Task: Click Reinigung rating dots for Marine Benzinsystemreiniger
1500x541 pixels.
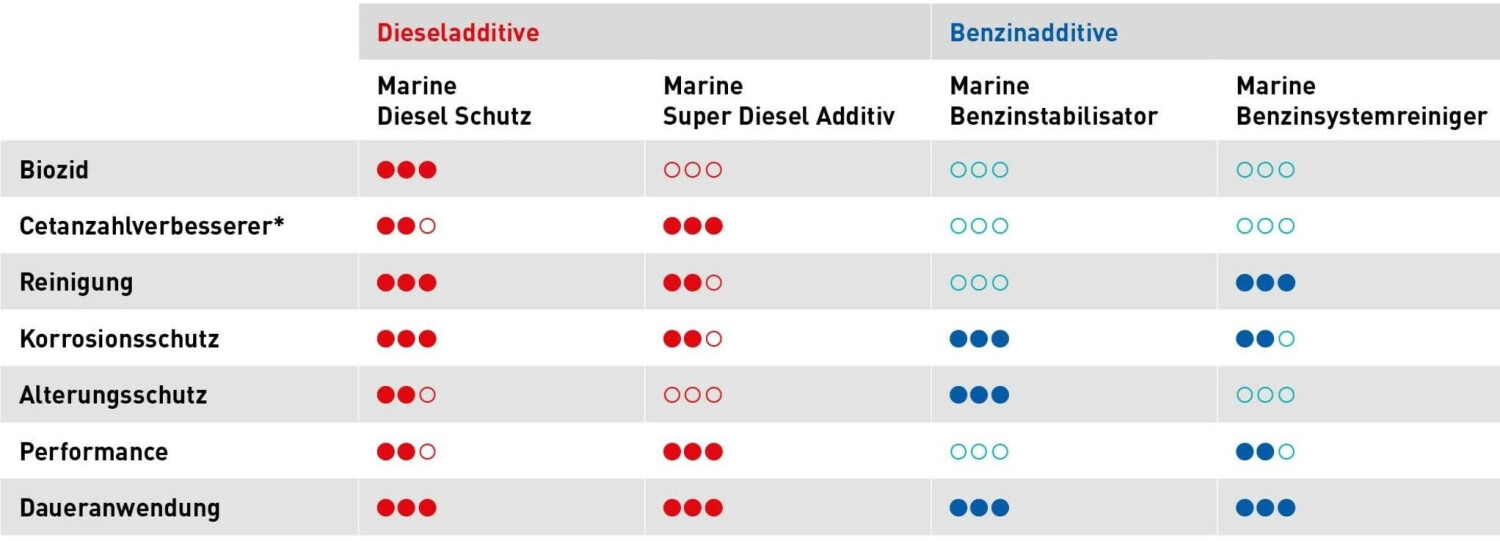Action: (x=1265, y=283)
